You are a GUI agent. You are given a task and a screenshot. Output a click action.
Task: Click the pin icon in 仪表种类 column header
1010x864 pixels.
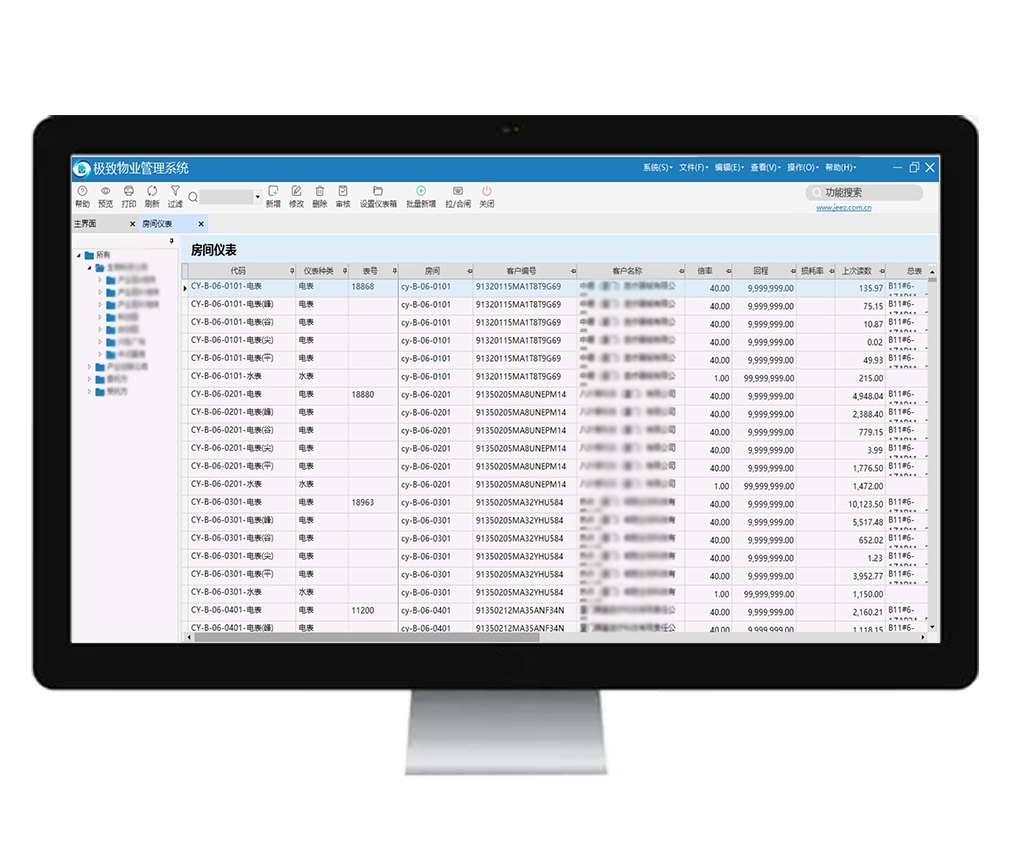(x=345, y=271)
